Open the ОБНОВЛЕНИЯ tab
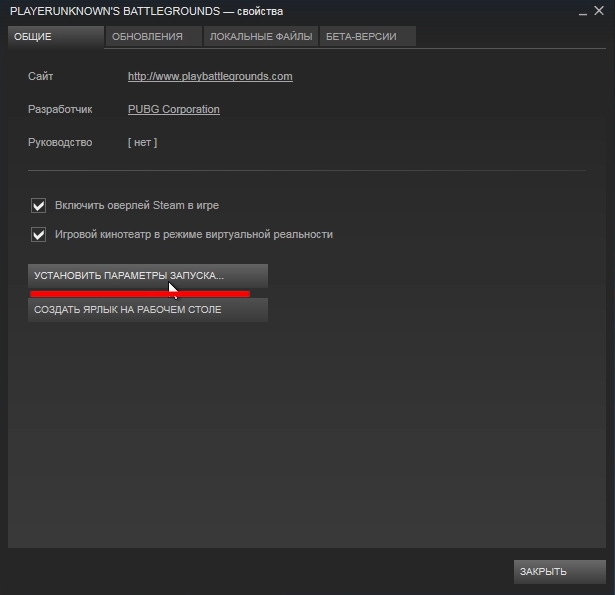The width and height of the screenshot is (615, 595). coord(154,36)
